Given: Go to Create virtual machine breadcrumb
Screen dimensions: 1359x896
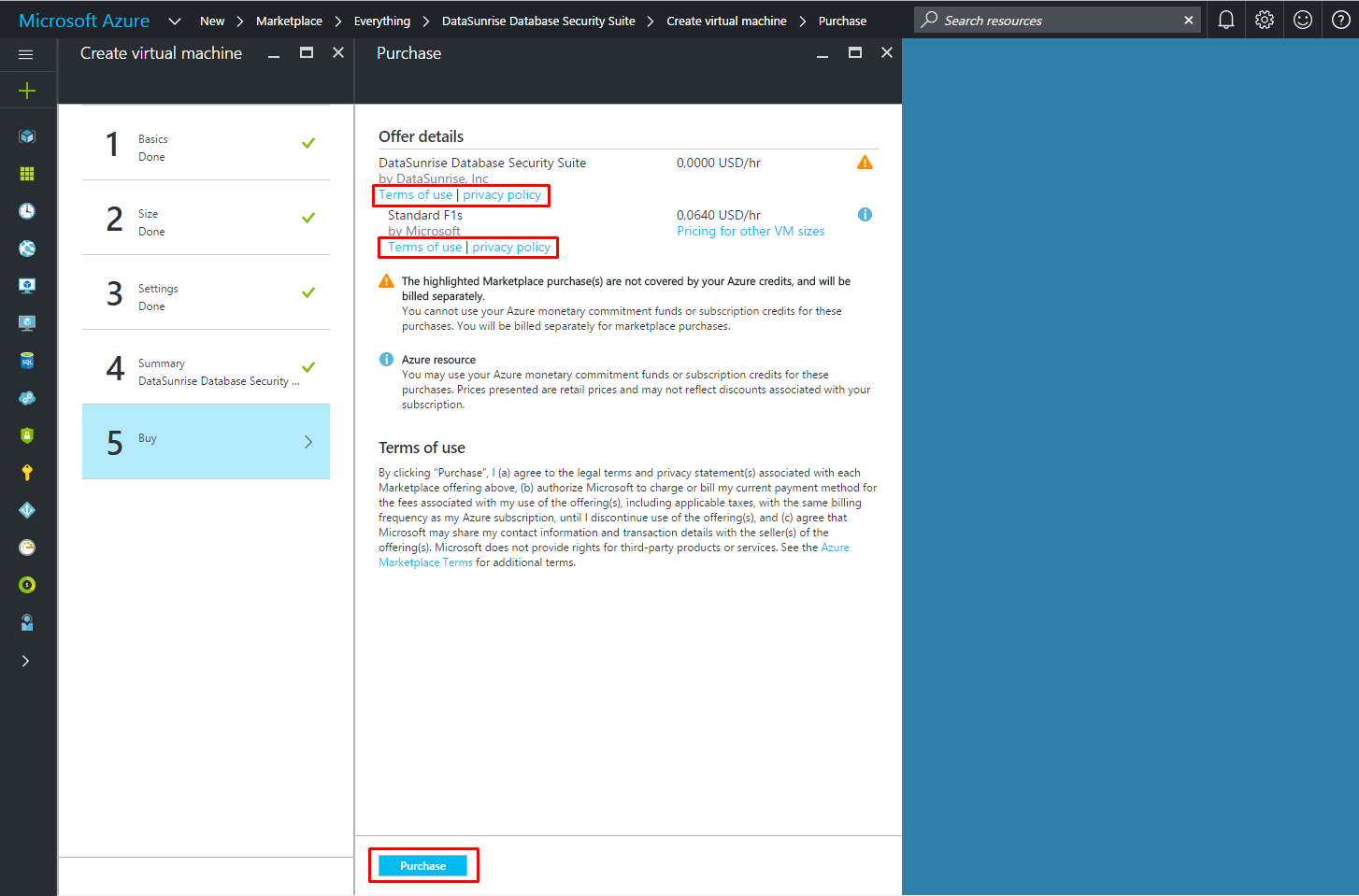Looking at the screenshot, I should pyautogui.click(x=726, y=21).
